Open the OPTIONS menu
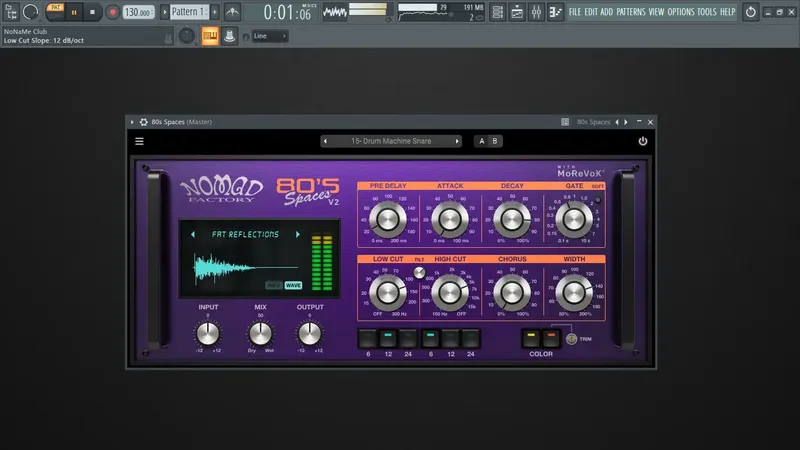 click(681, 12)
